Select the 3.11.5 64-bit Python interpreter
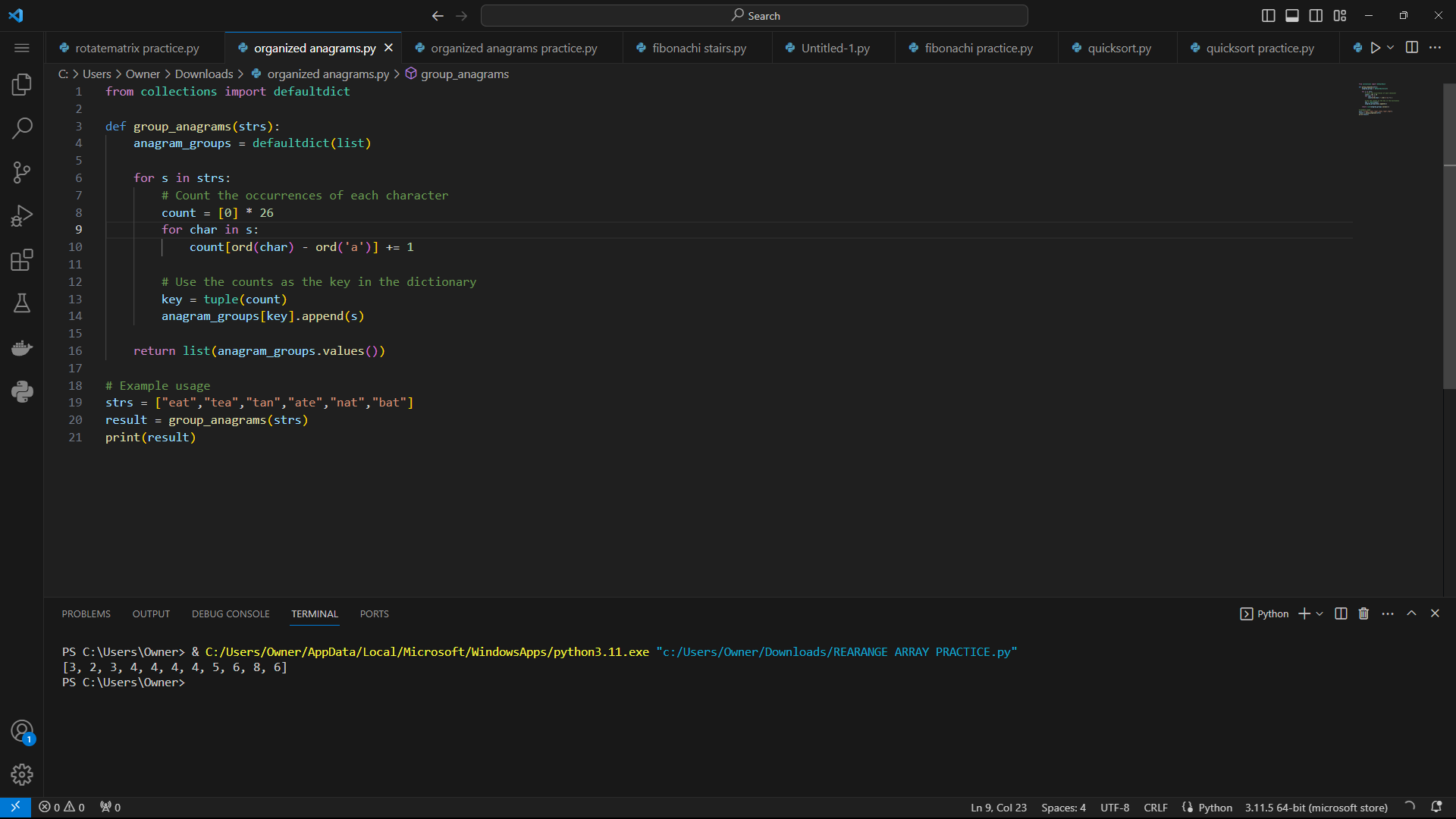1456x819 pixels. pos(1316,808)
